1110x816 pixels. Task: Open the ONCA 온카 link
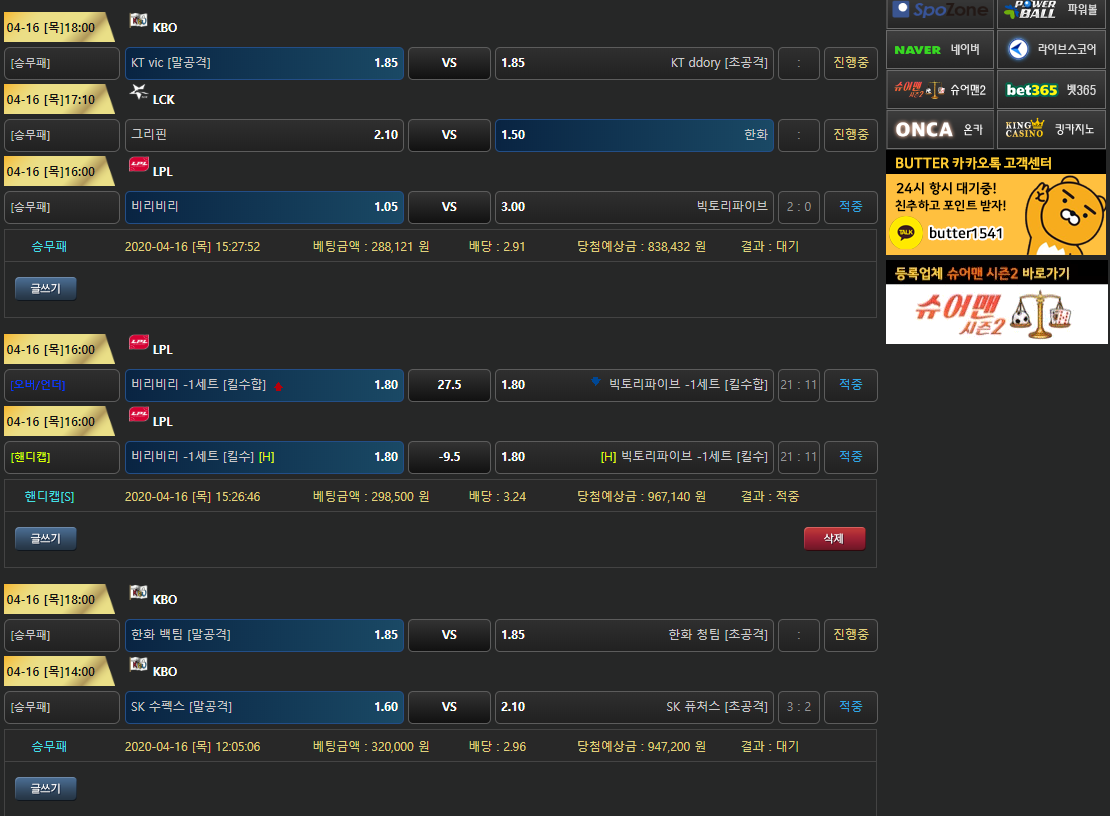940,129
